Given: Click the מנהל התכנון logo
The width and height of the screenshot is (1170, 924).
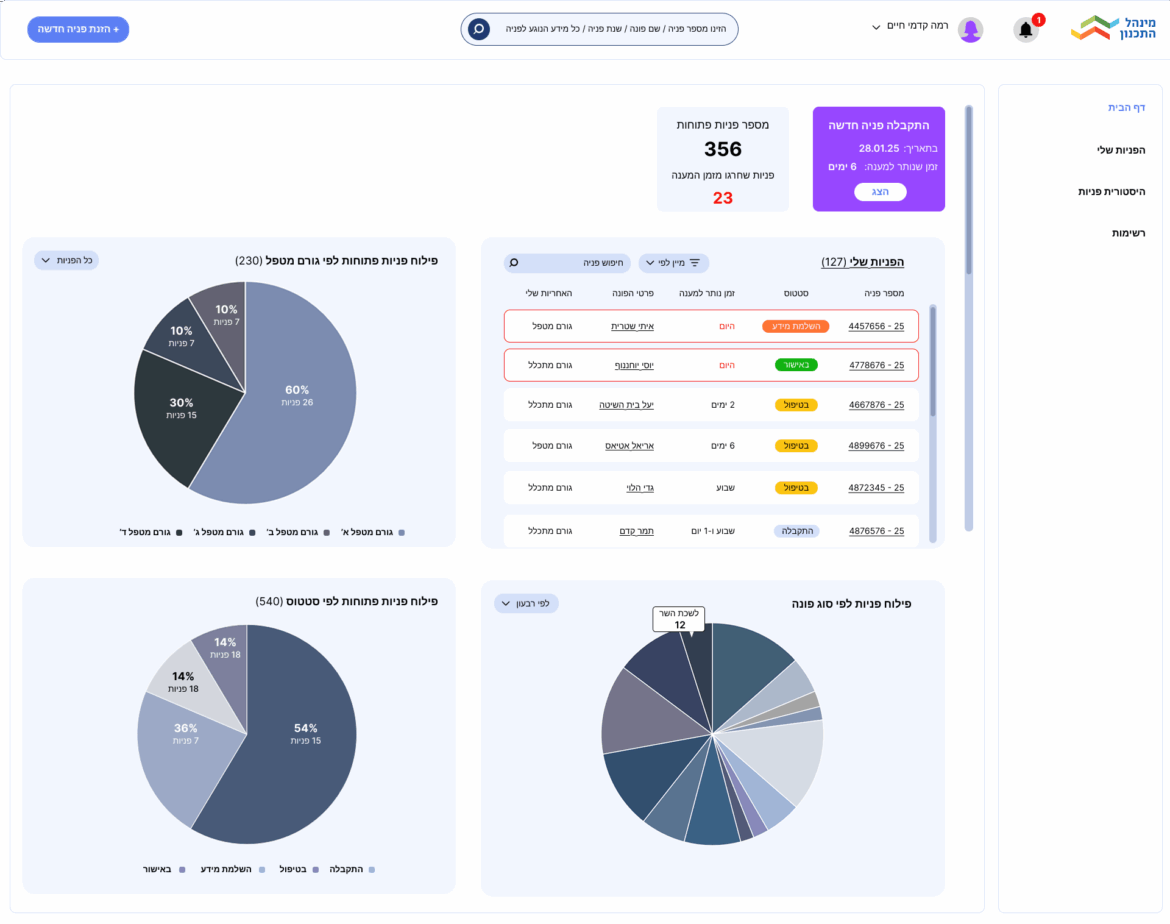Looking at the screenshot, I should pos(1113,28).
